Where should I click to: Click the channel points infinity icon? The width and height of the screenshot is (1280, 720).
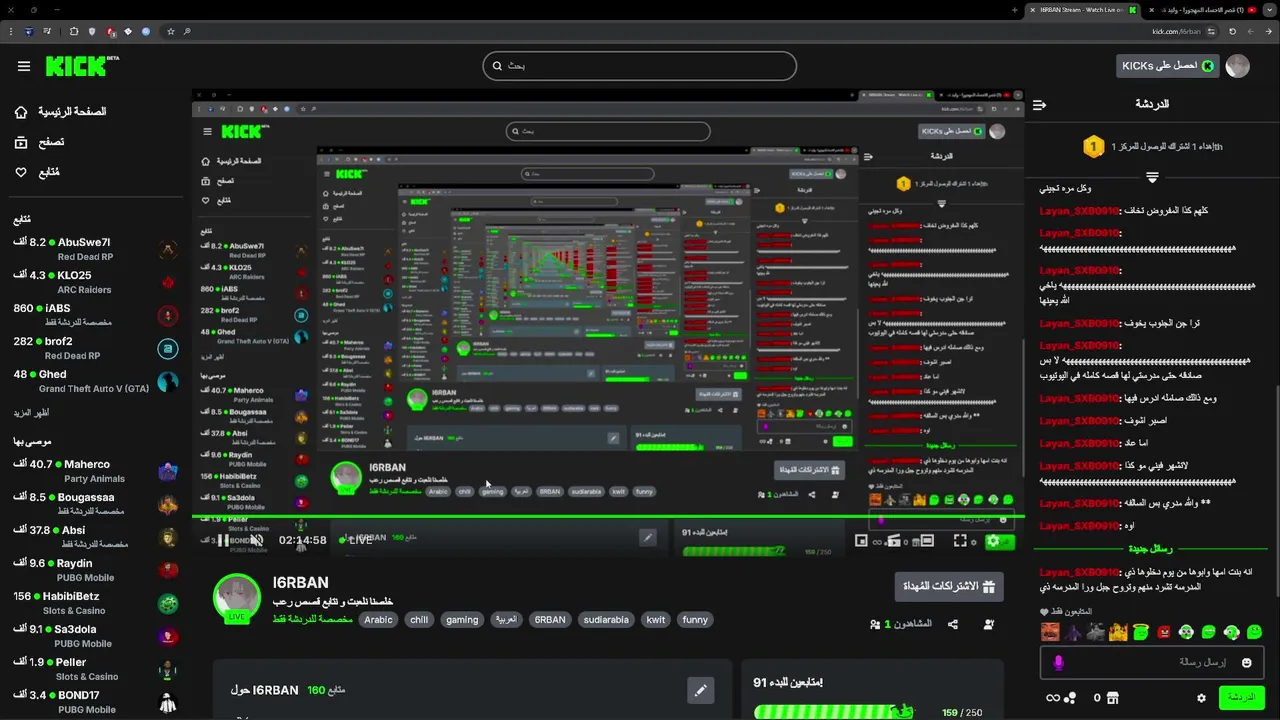[1053, 698]
